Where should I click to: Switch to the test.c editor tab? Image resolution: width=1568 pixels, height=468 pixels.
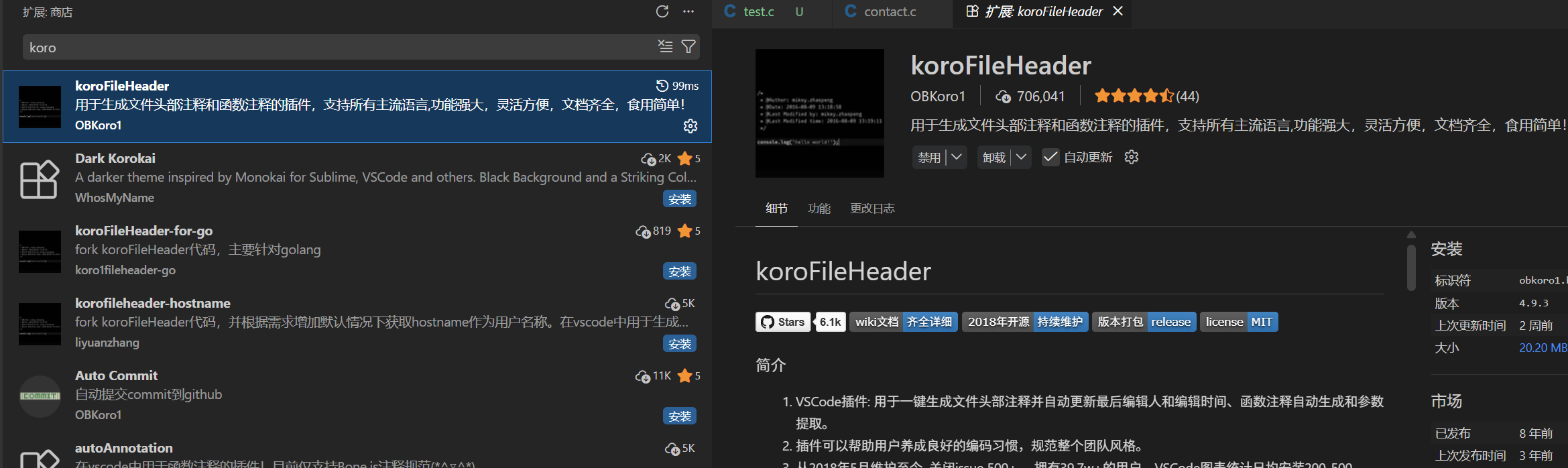(x=773, y=12)
